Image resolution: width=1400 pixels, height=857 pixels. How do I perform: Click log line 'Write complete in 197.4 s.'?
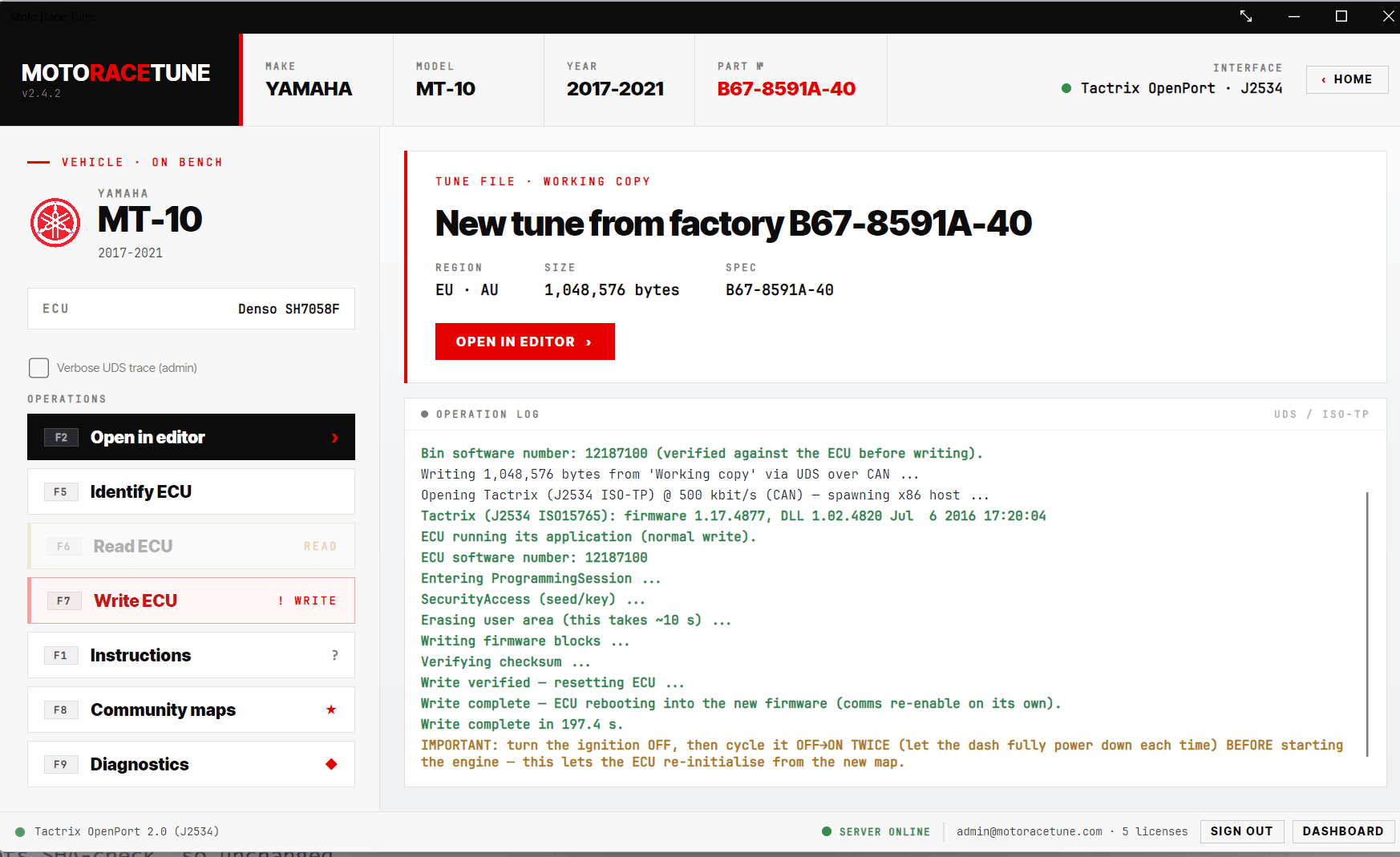pyautogui.click(x=522, y=725)
